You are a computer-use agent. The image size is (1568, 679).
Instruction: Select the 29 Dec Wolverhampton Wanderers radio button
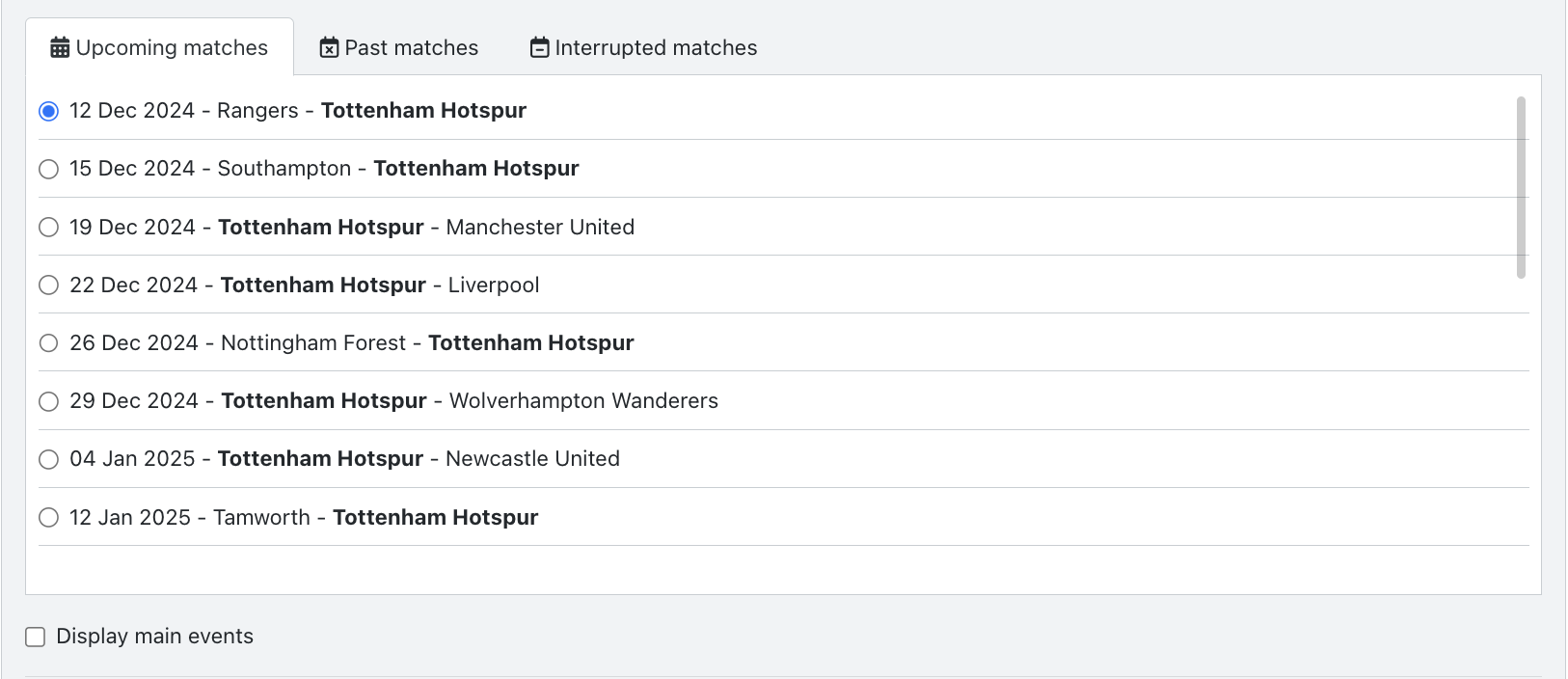tap(48, 401)
